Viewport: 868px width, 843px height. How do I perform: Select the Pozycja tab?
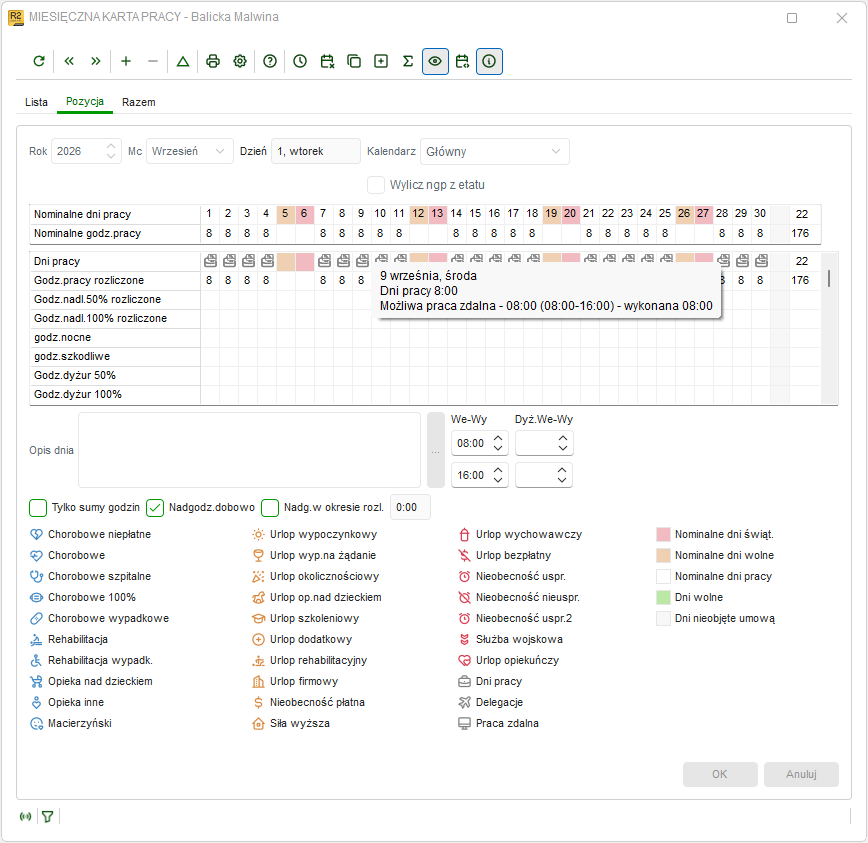click(85, 102)
